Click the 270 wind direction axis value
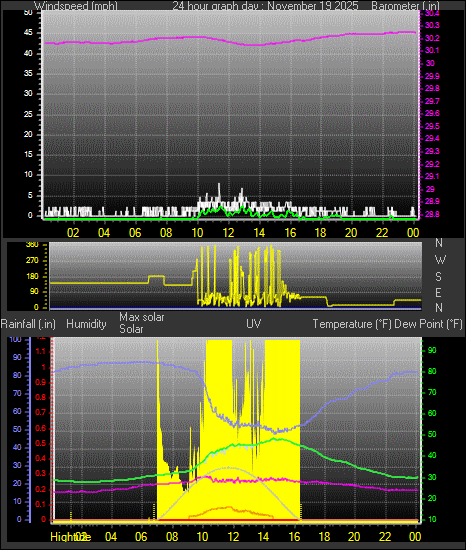Image resolution: width=466 pixels, height=550 pixels. click(32, 261)
